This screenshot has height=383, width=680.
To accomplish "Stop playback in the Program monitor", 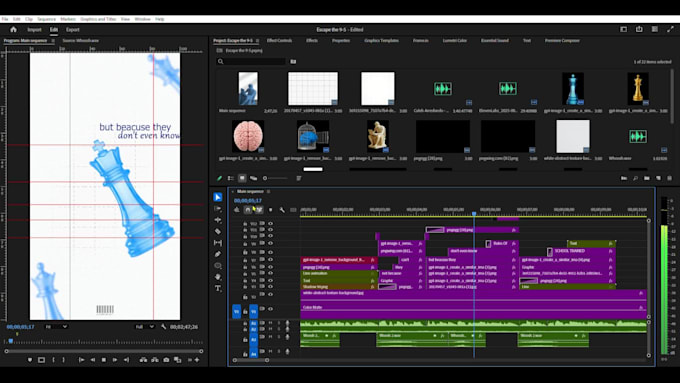I will pos(104,360).
